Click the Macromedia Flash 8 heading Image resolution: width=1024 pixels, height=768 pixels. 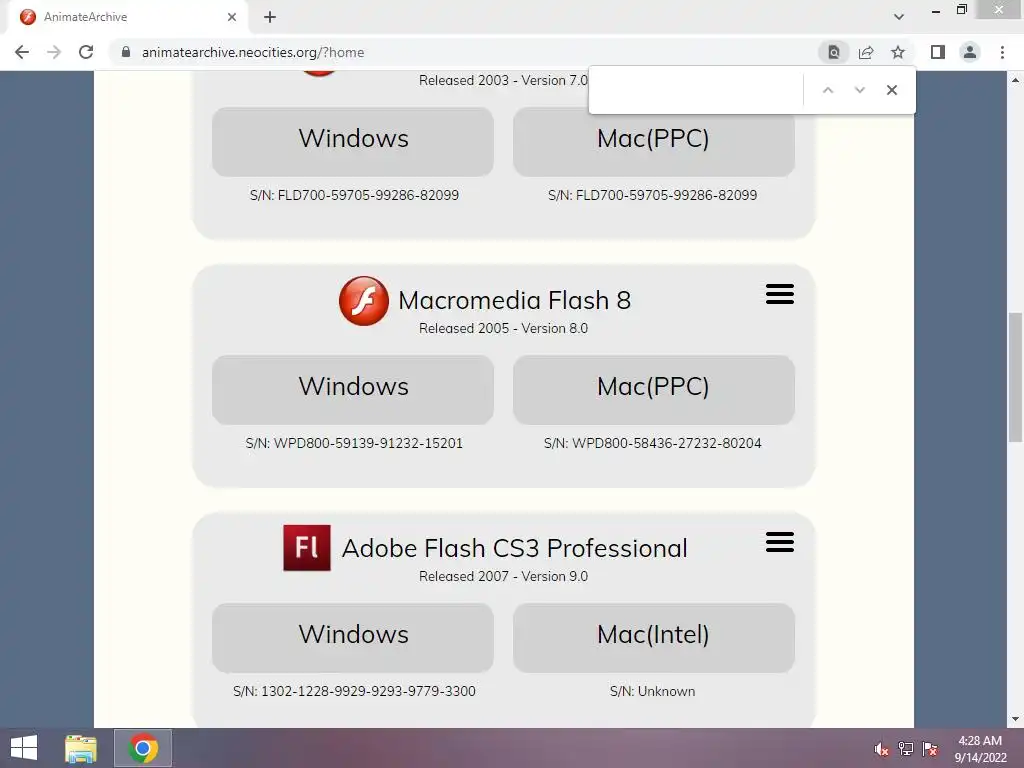(x=515, y=300)
